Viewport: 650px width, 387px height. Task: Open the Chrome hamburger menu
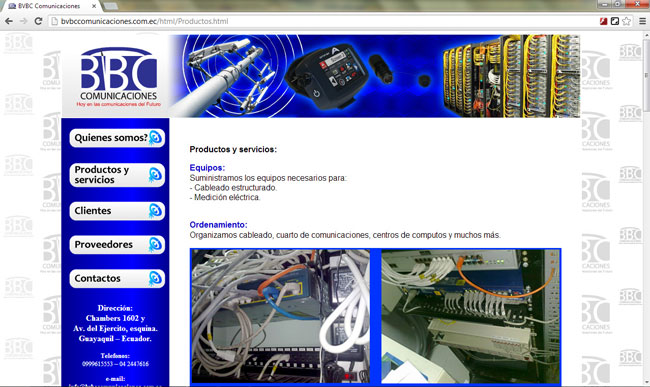click(642, 21)
